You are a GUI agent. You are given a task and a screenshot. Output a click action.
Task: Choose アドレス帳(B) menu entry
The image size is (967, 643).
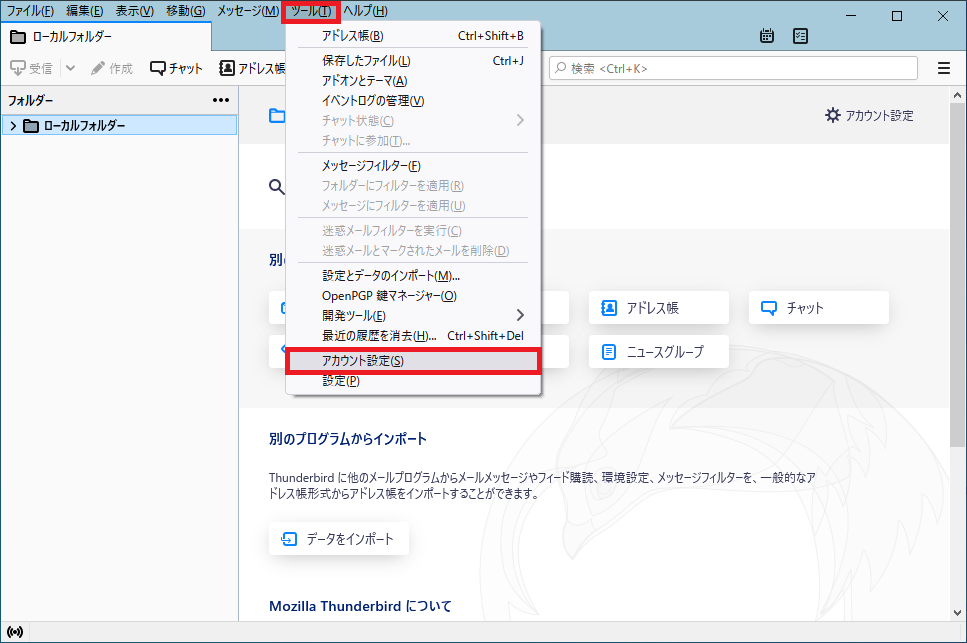413,36
